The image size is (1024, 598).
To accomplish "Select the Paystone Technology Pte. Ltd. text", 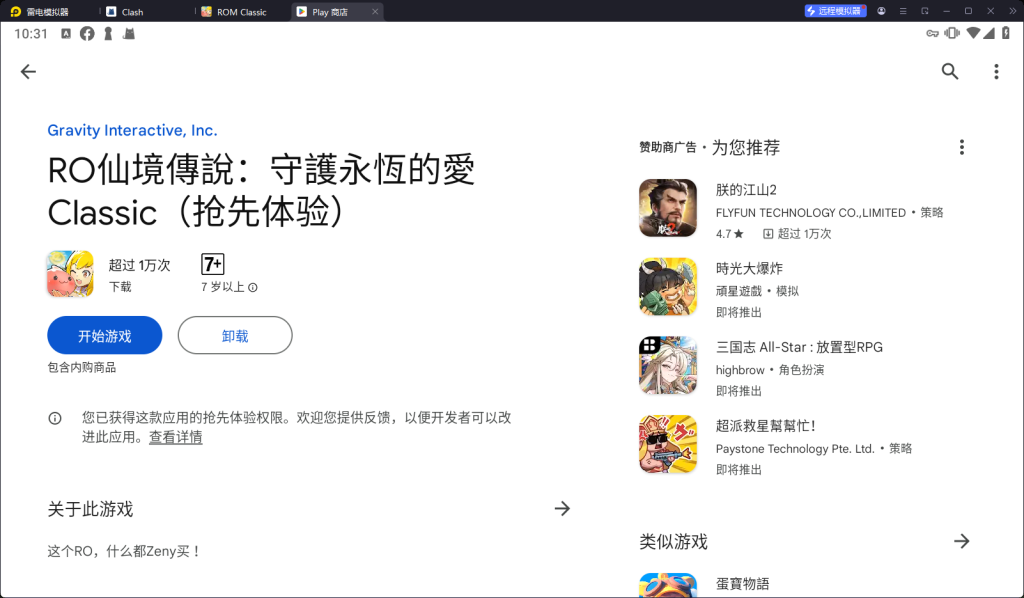I will click(795, 448).
